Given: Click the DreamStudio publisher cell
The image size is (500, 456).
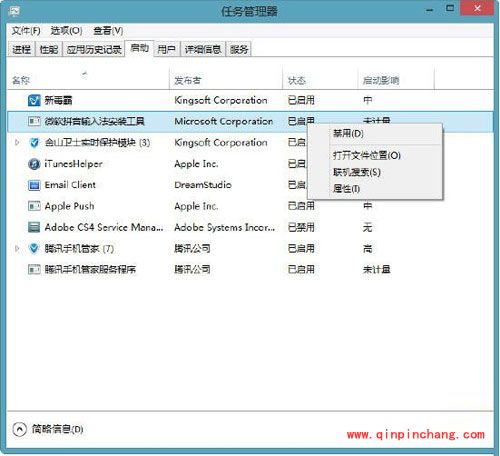Looking at the screenshot, I should point(203,185).
